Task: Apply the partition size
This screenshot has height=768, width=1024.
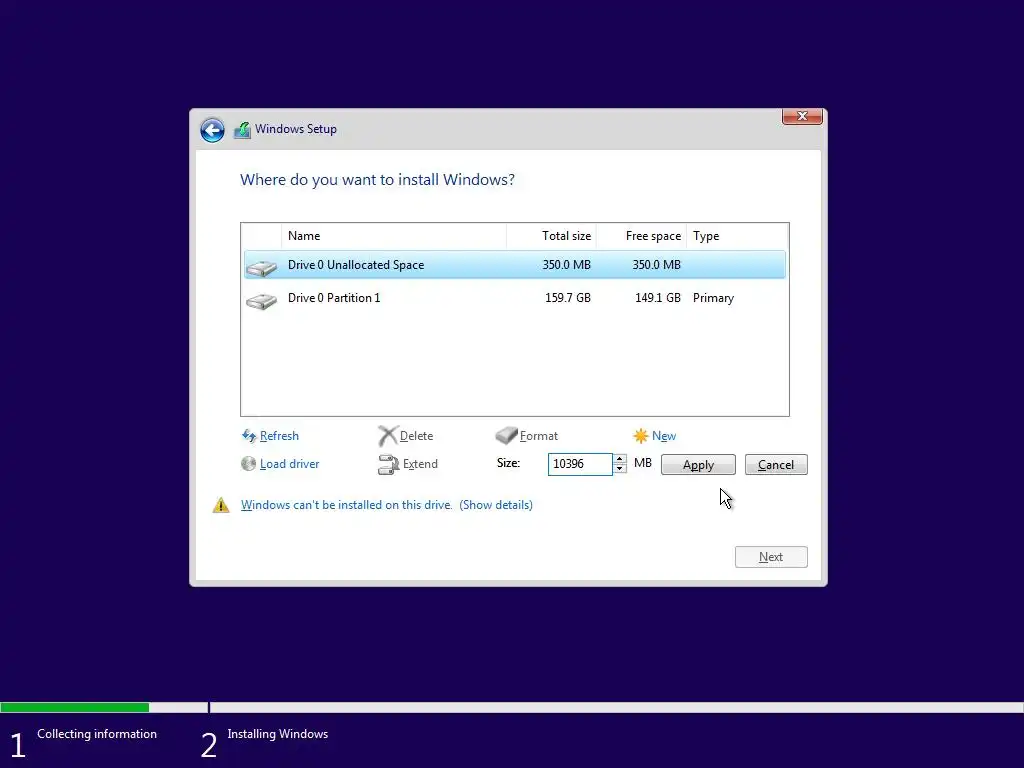Action: pyautogui.click(x=698, y=464)
